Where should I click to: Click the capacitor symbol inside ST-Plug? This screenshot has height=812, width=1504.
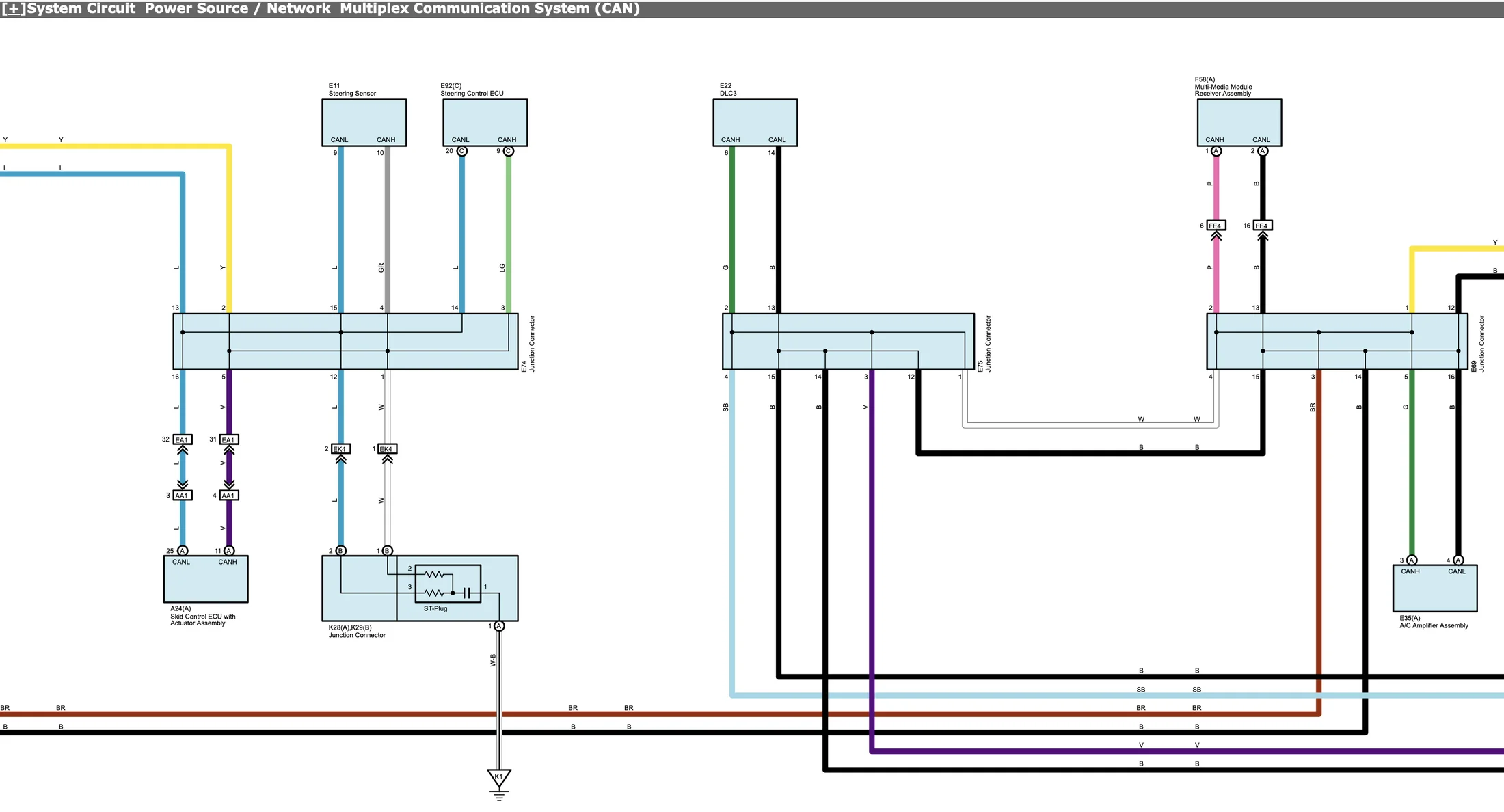pyautogui.click(x=466, y=593)
